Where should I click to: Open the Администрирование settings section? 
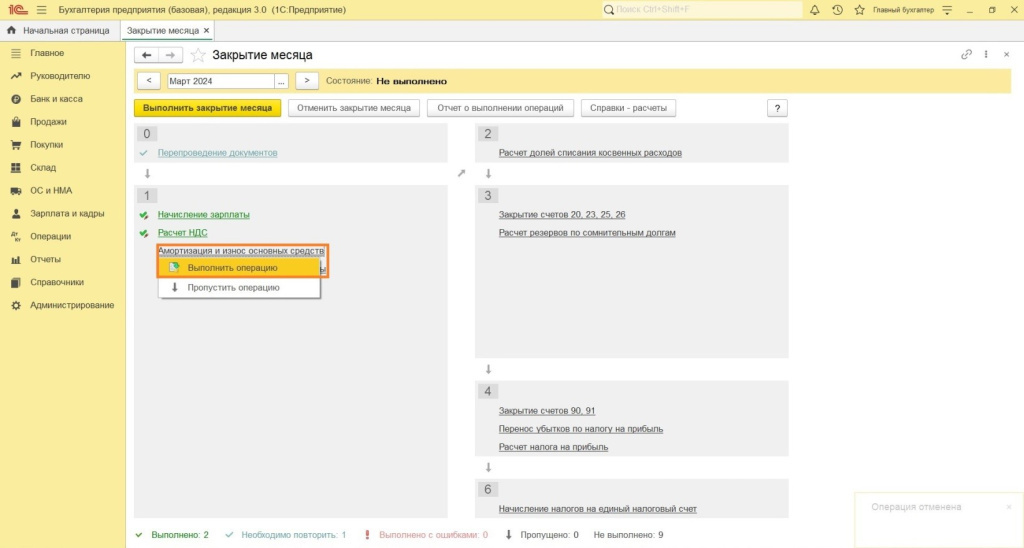(x=71, y=305)
